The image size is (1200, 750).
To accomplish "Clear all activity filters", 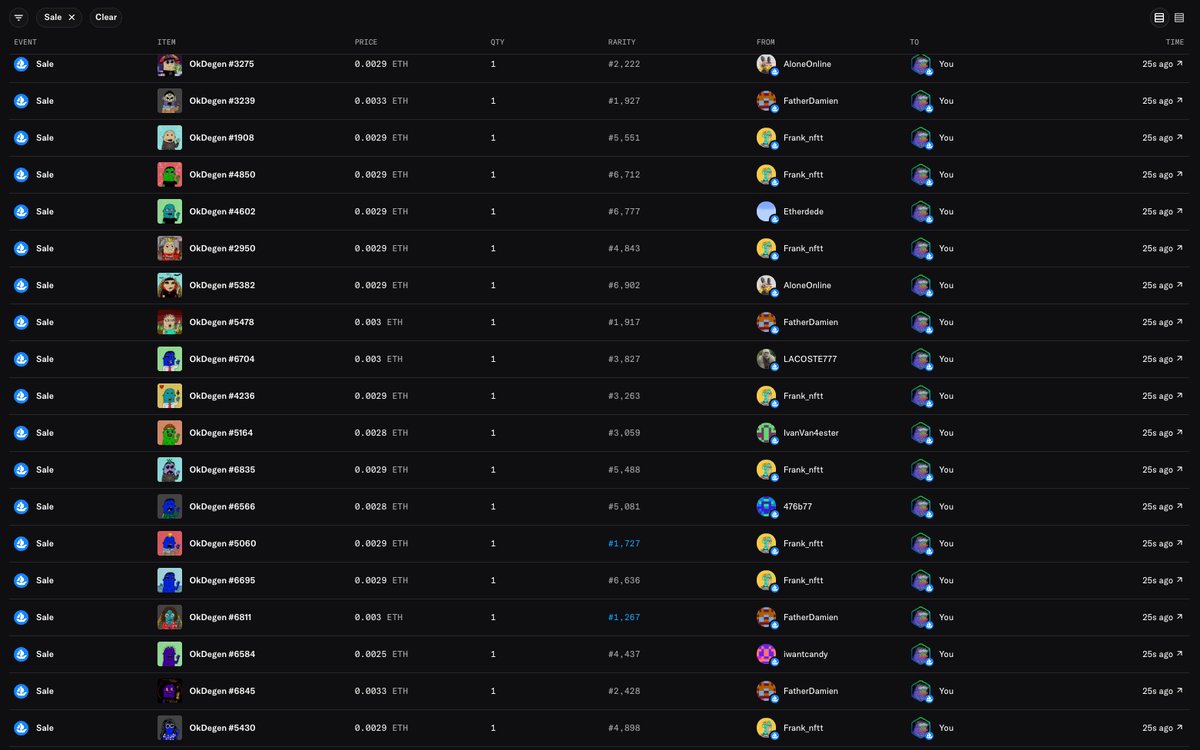I will 106,17.
